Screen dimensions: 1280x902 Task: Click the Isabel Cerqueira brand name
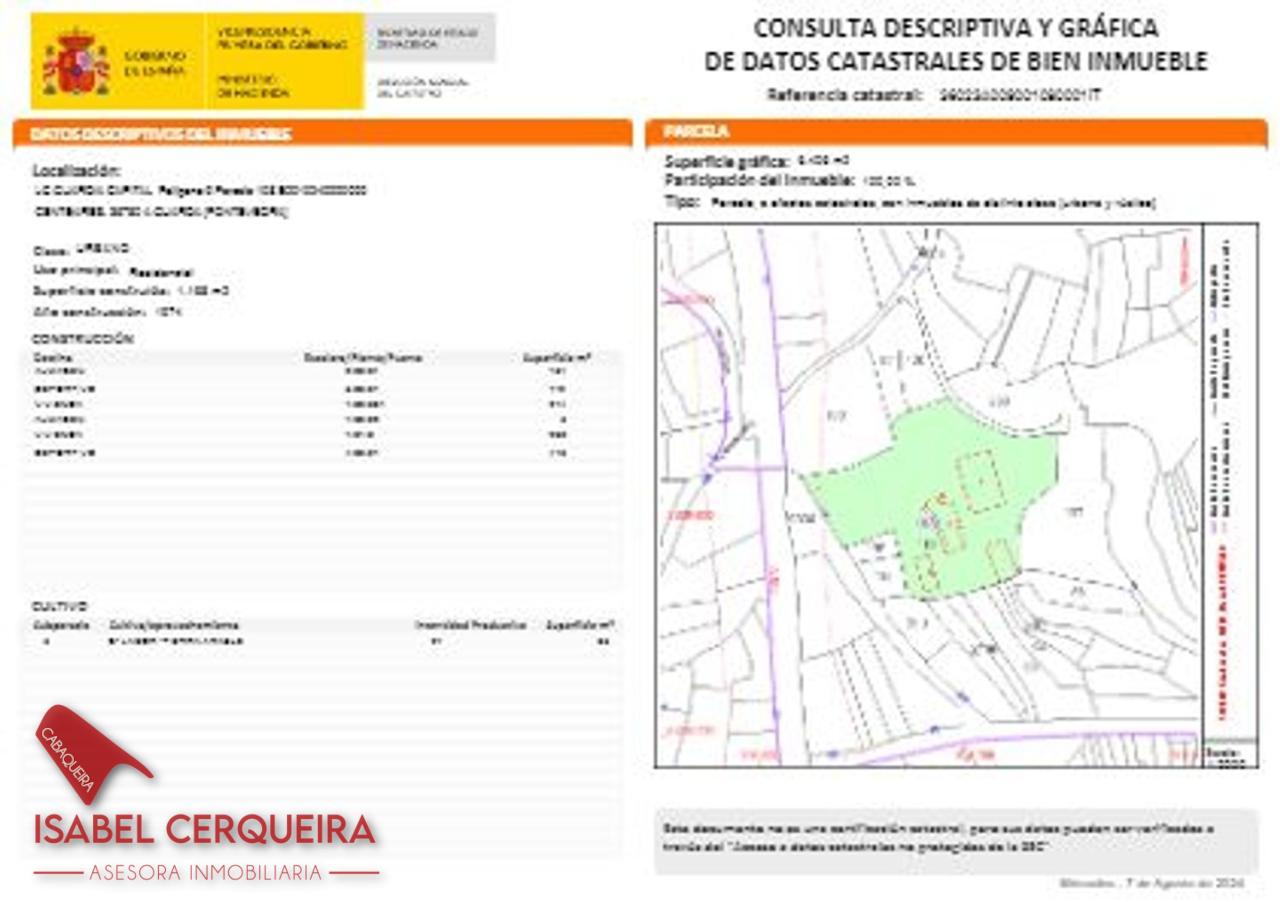(x=205, y=830)
